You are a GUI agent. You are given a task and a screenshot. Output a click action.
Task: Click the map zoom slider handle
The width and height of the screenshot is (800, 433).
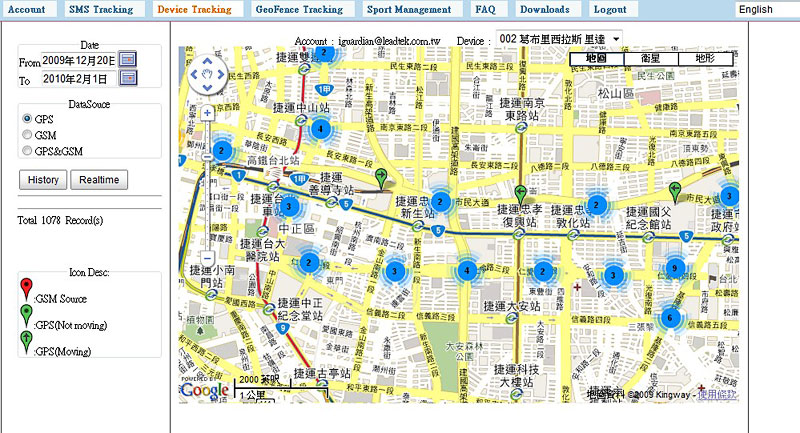point(207,157)
